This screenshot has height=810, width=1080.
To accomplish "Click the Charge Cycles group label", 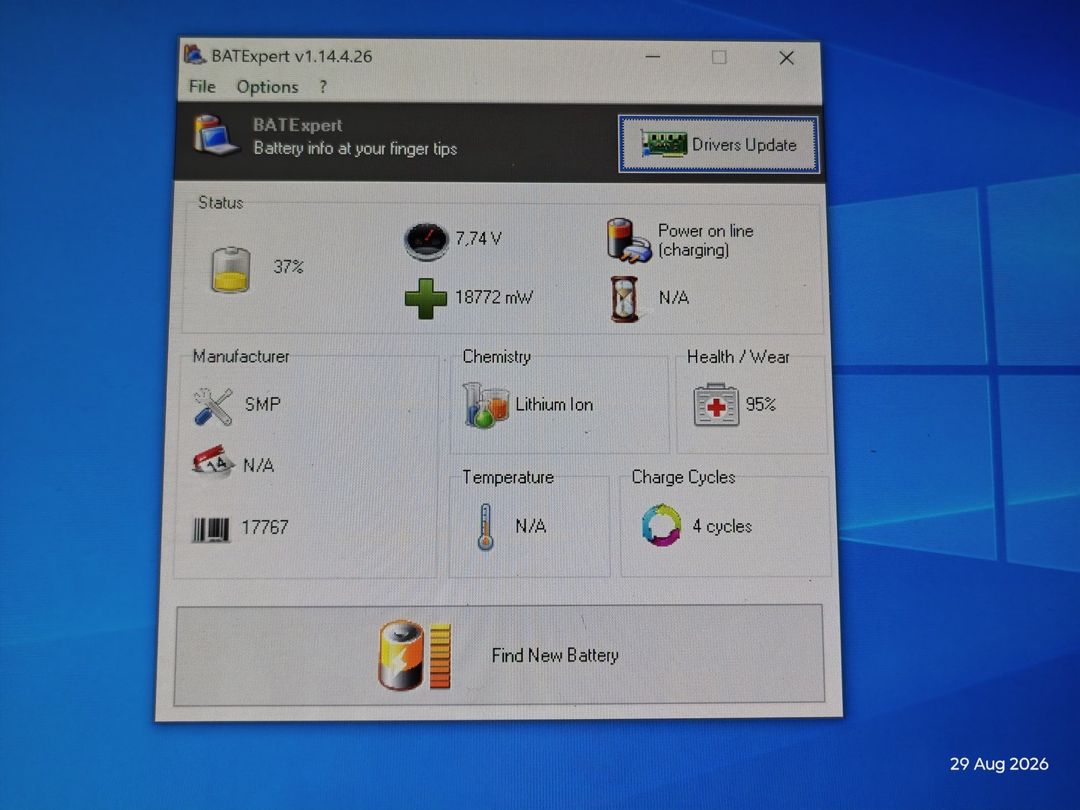I will click(683, 477).
